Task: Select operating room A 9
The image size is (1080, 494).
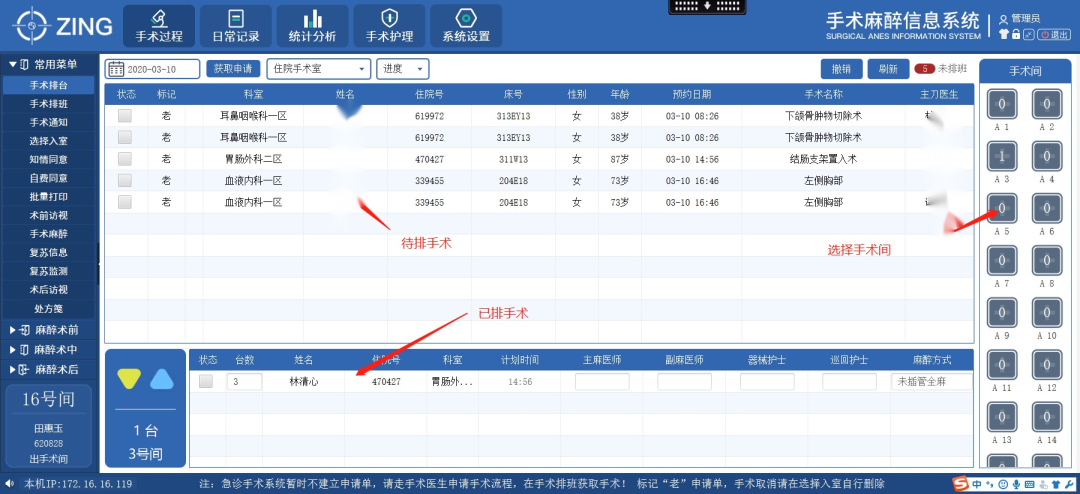Action: click(x=1002, y=313)
